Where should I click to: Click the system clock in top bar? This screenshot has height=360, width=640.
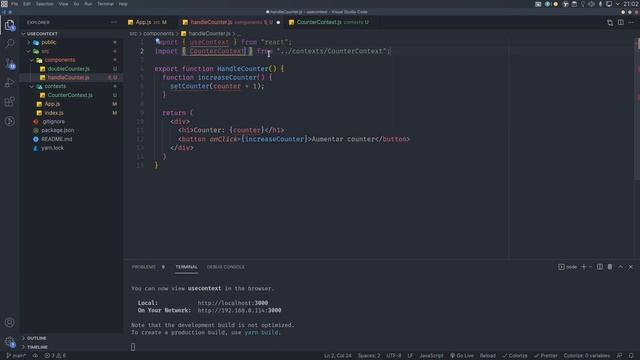tap(631, 4)
